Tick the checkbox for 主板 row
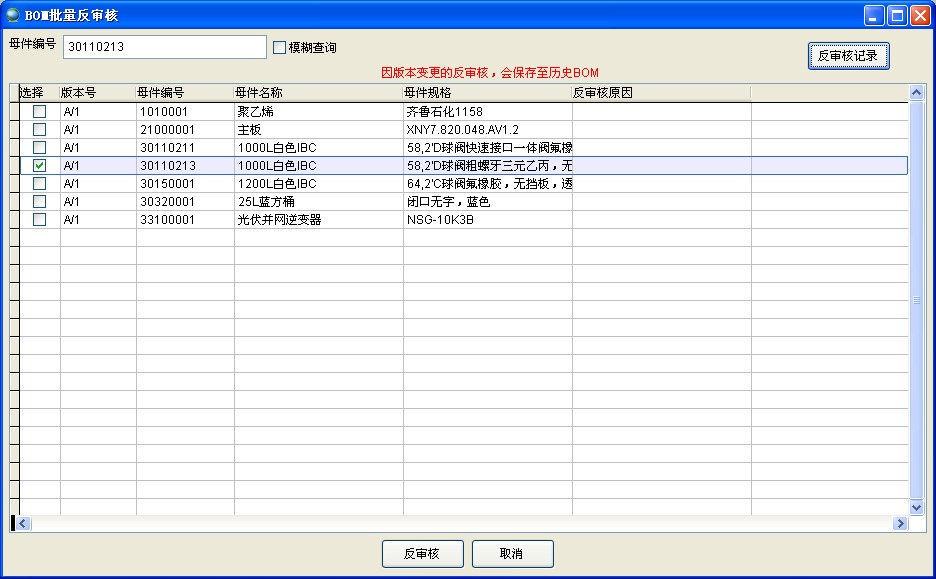Viewport: 936px width, 579px height. [40, 129]
